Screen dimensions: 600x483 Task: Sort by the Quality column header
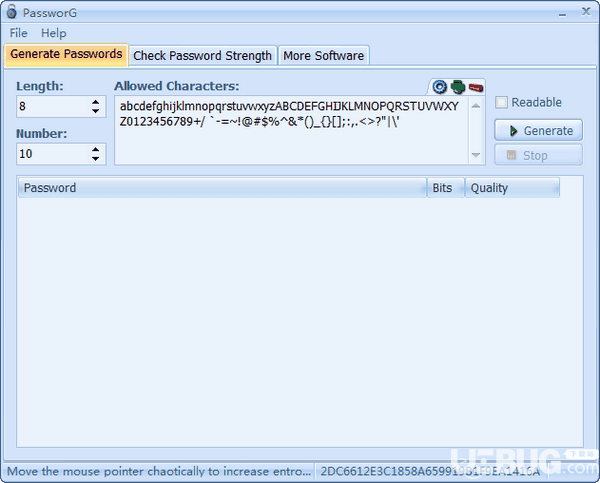click(x=512, y=188)
